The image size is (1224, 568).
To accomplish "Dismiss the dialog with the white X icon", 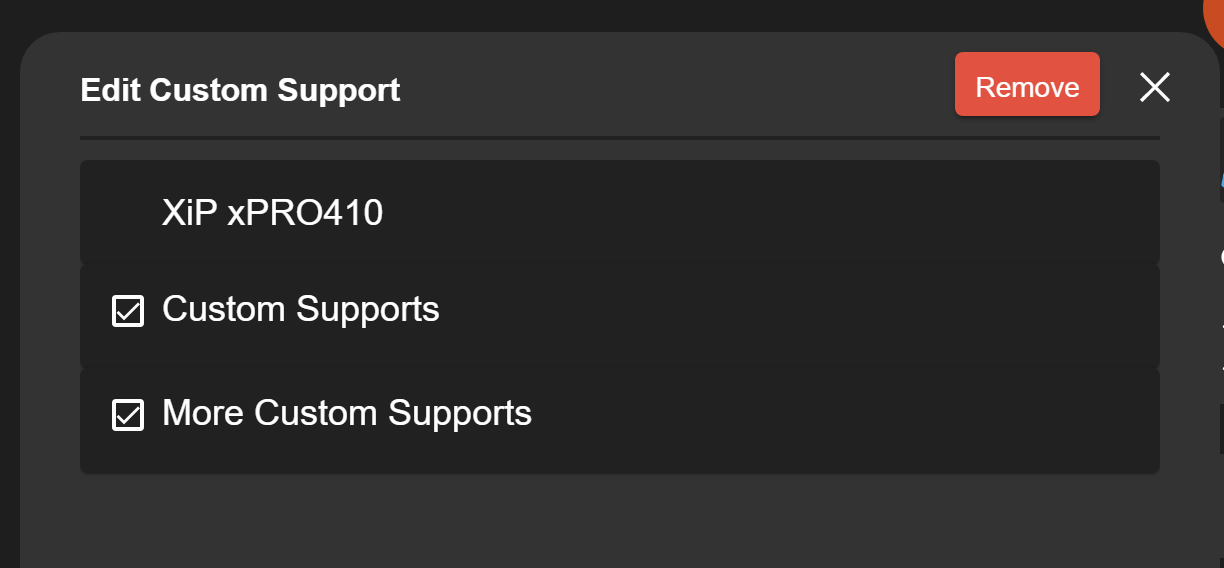I will pyautogui.click(x=1155, y=87).
